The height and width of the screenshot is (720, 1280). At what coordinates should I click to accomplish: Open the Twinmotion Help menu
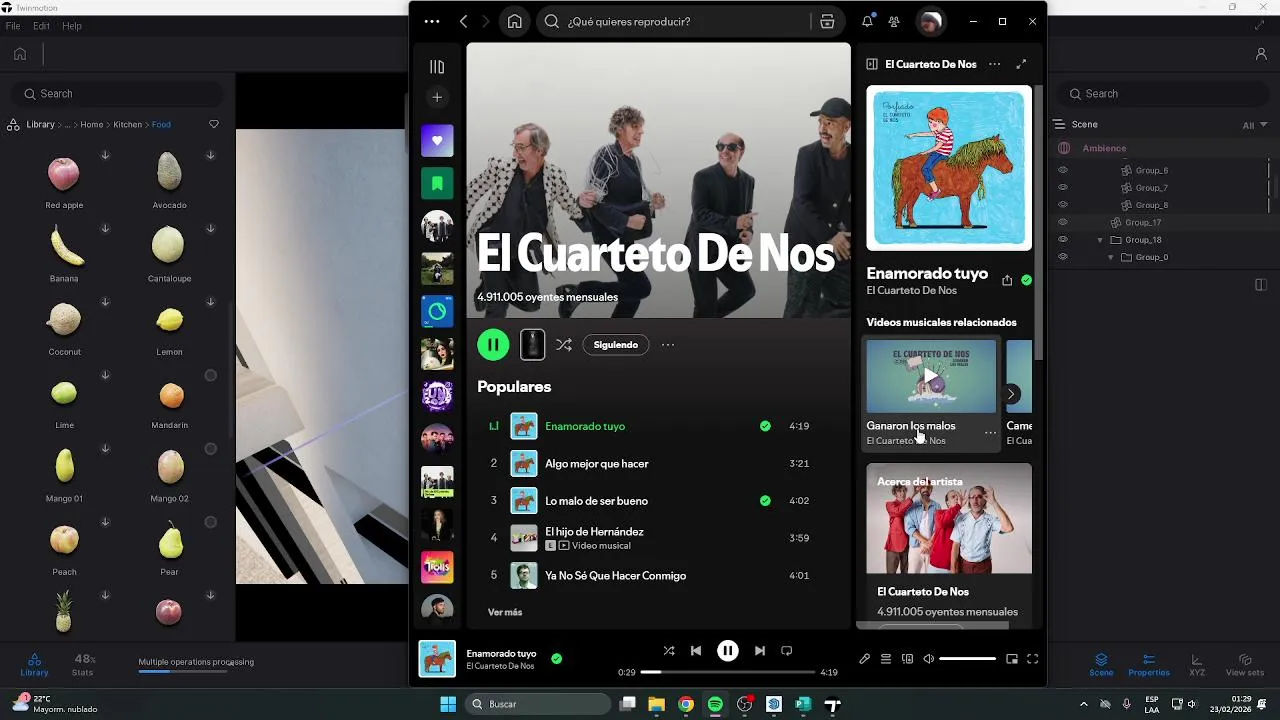pyautogui.click(x=72, y=26)
